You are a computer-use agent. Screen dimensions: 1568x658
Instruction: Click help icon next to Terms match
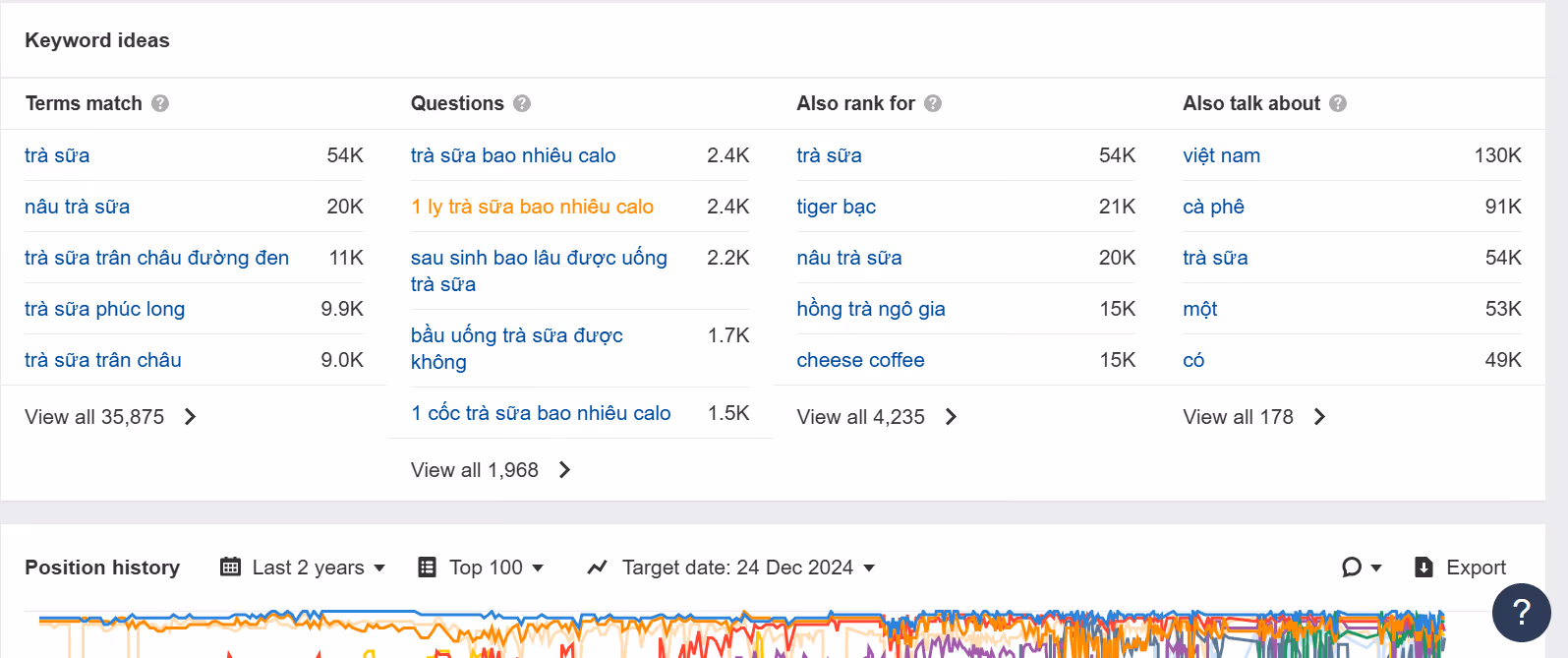coord(160,103)
